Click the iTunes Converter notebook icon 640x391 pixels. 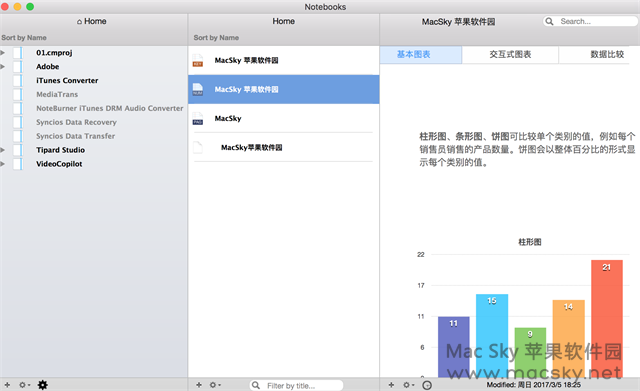tap(18, 80)
